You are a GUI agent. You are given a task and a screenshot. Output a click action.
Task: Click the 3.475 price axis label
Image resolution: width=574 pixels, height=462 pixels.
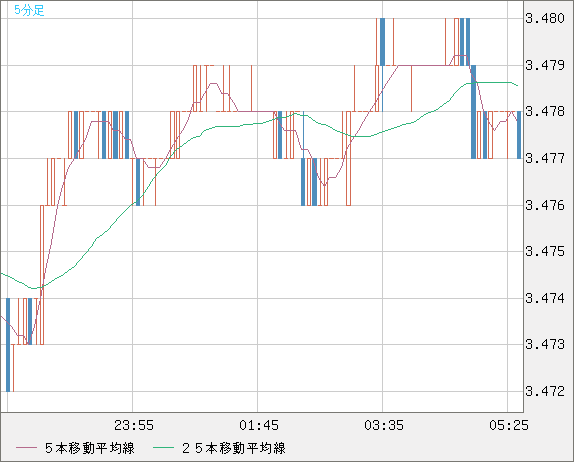[x=545, y=252]
